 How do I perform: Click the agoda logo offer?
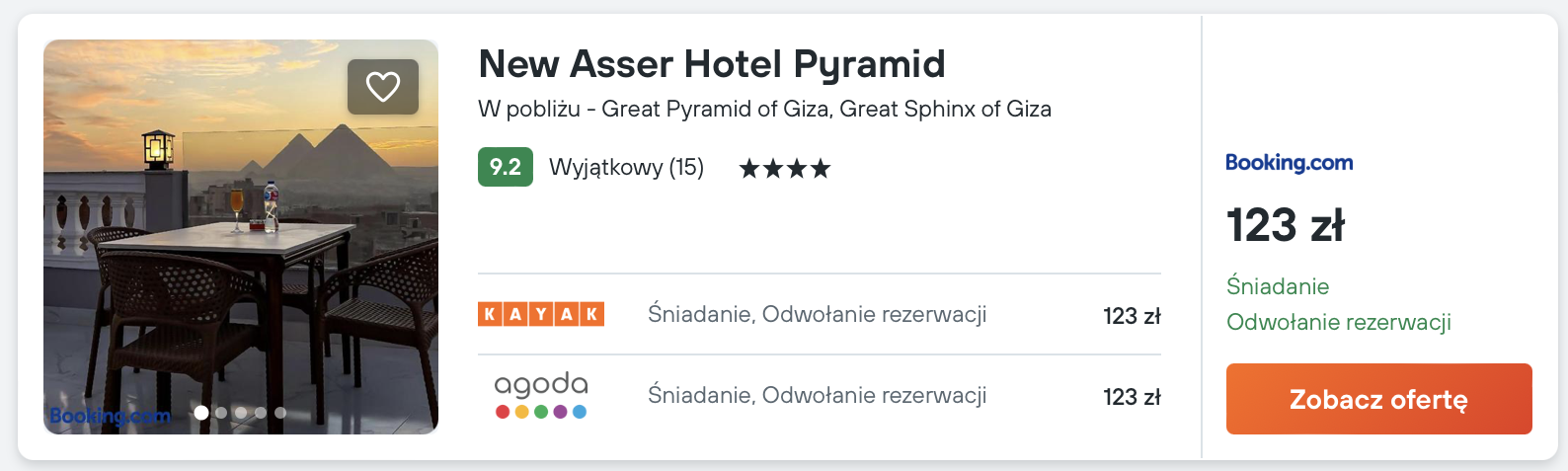[x=541, y=395]
